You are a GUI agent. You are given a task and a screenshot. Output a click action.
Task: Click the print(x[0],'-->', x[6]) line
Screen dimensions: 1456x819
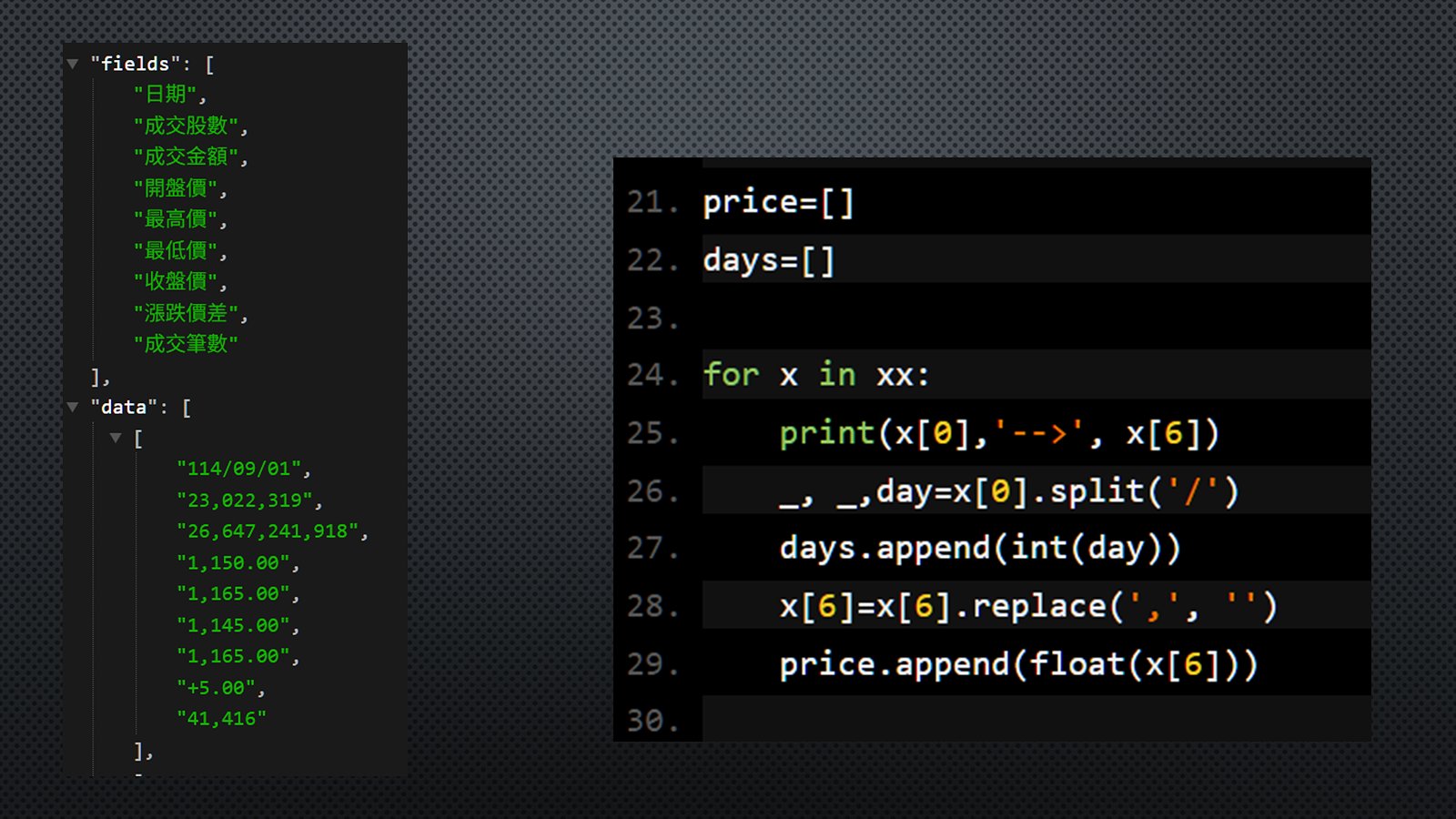point(998,434)
